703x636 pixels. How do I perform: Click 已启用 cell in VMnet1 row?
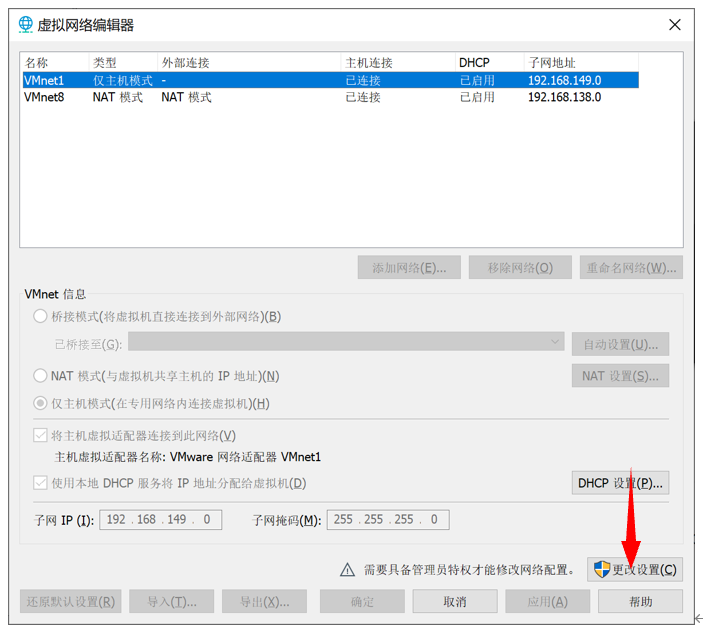coord(477,81)
